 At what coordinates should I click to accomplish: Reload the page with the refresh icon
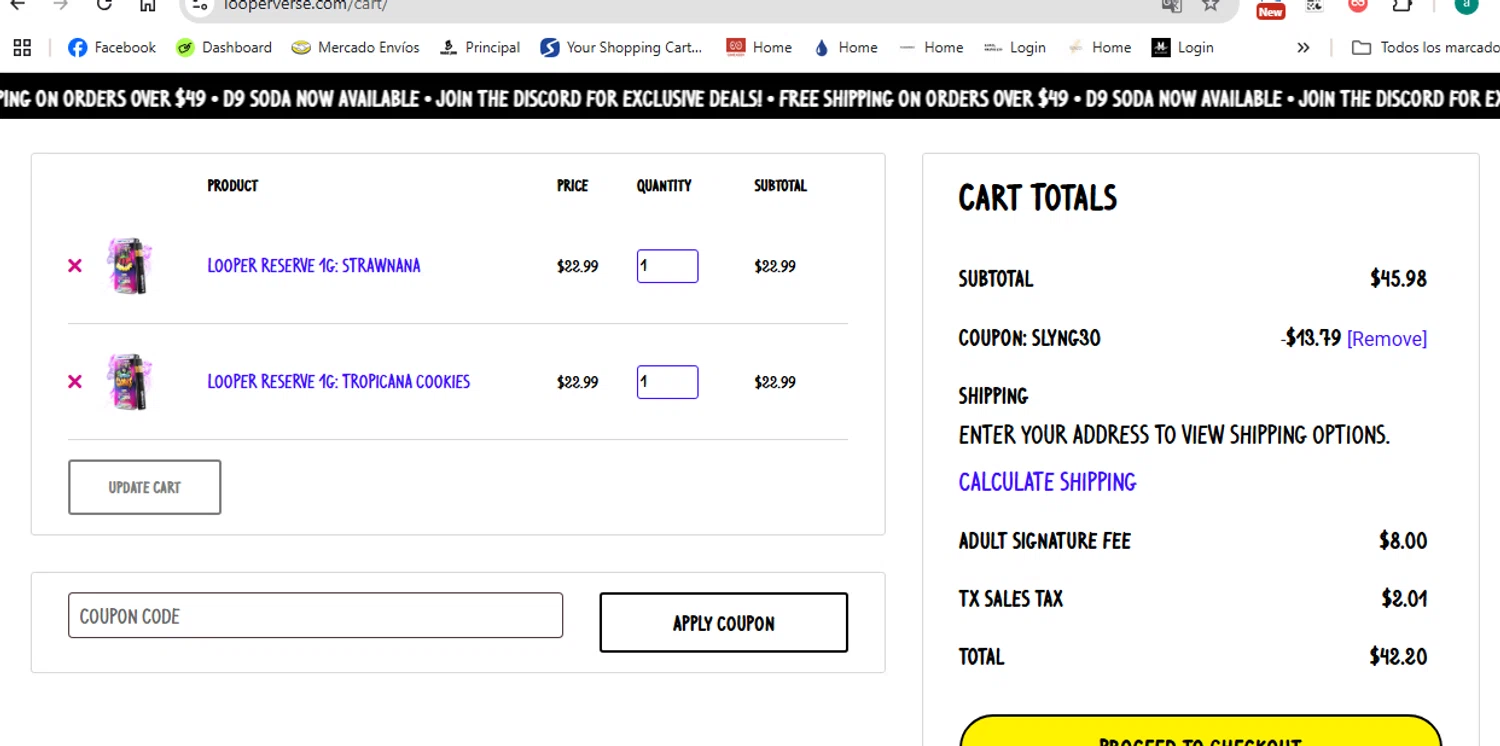104,5
